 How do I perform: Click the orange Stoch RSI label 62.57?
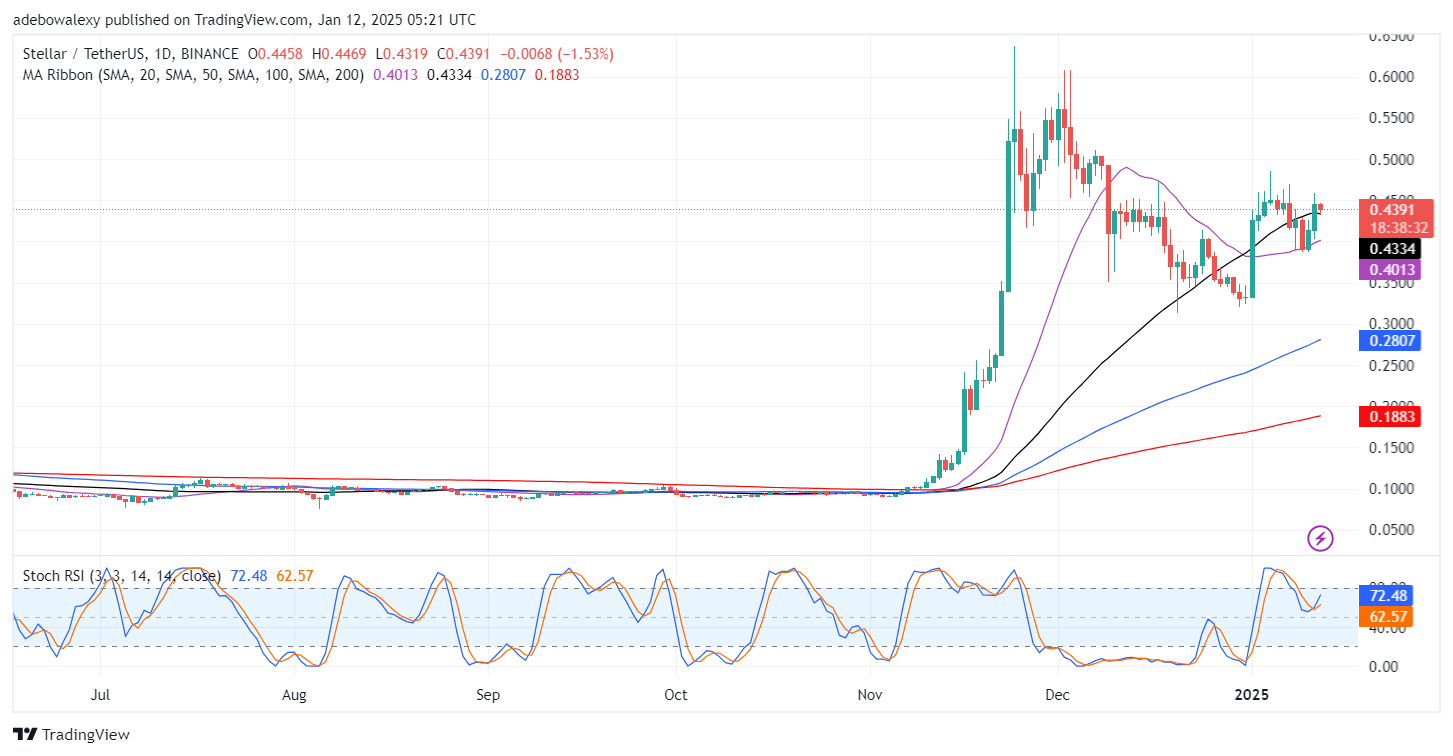(x=1385, y=618)
